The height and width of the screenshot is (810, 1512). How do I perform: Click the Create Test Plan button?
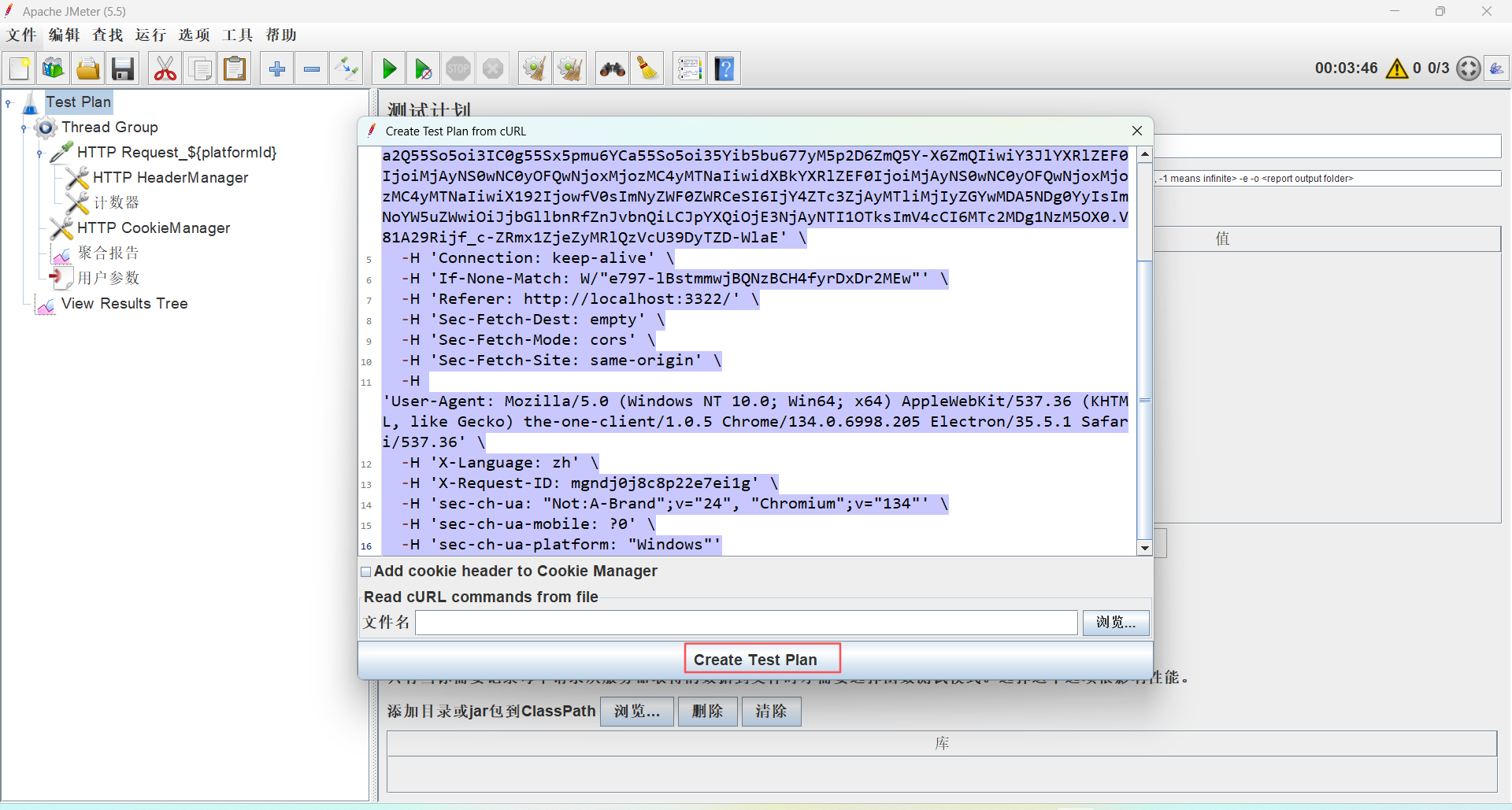pos(755,660)
